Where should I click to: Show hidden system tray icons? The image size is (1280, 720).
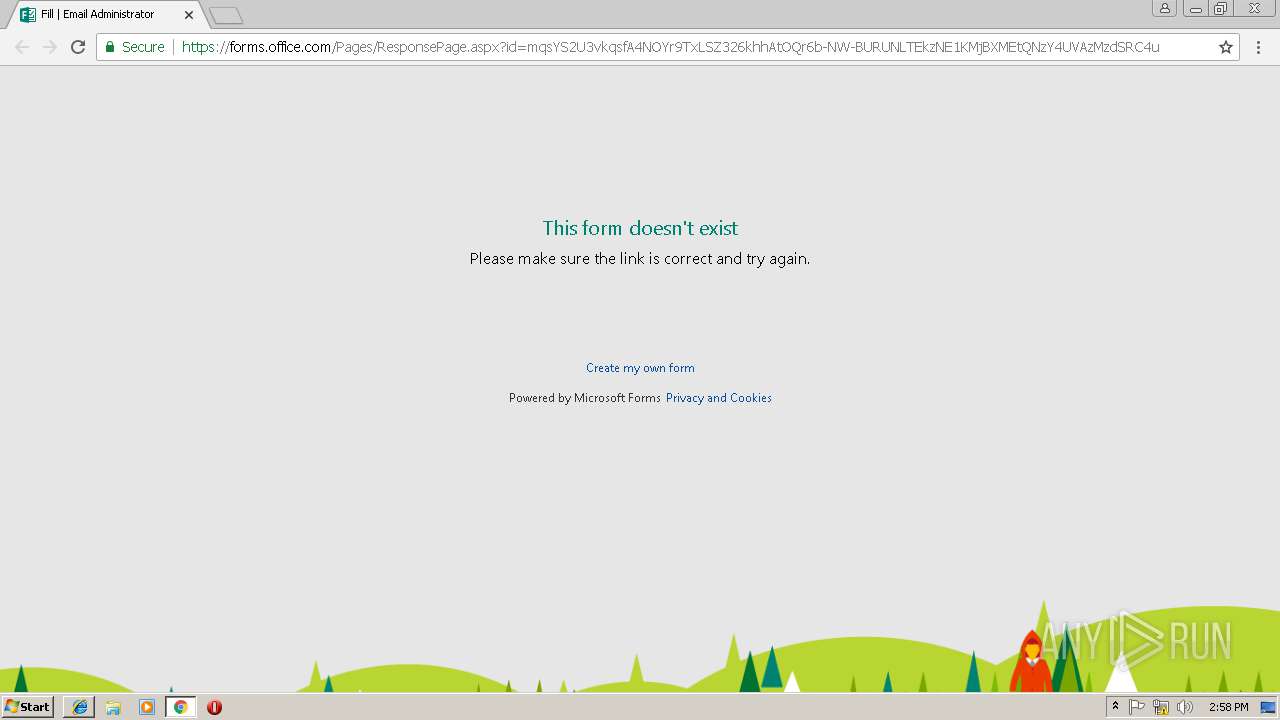[x=1116, y=707]
